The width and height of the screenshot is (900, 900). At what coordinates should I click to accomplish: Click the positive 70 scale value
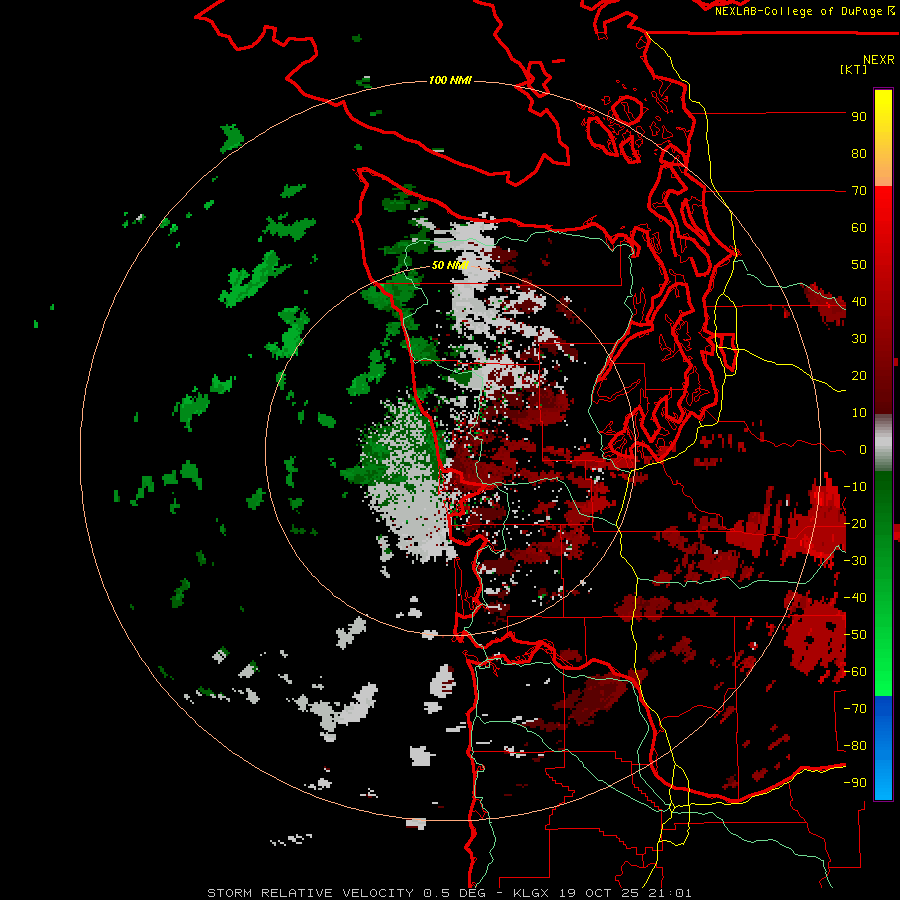tap(859, 191)
